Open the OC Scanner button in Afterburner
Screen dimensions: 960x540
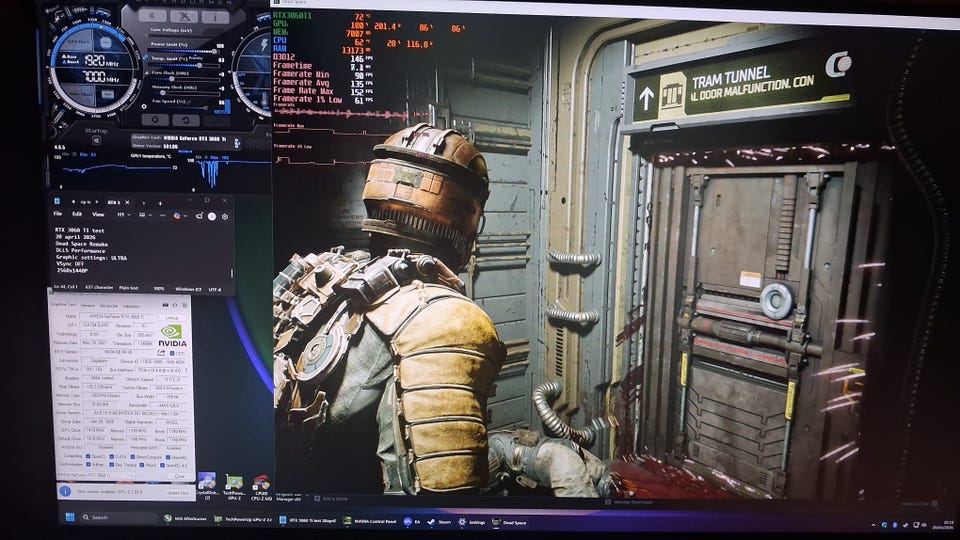tap(184, 17)
